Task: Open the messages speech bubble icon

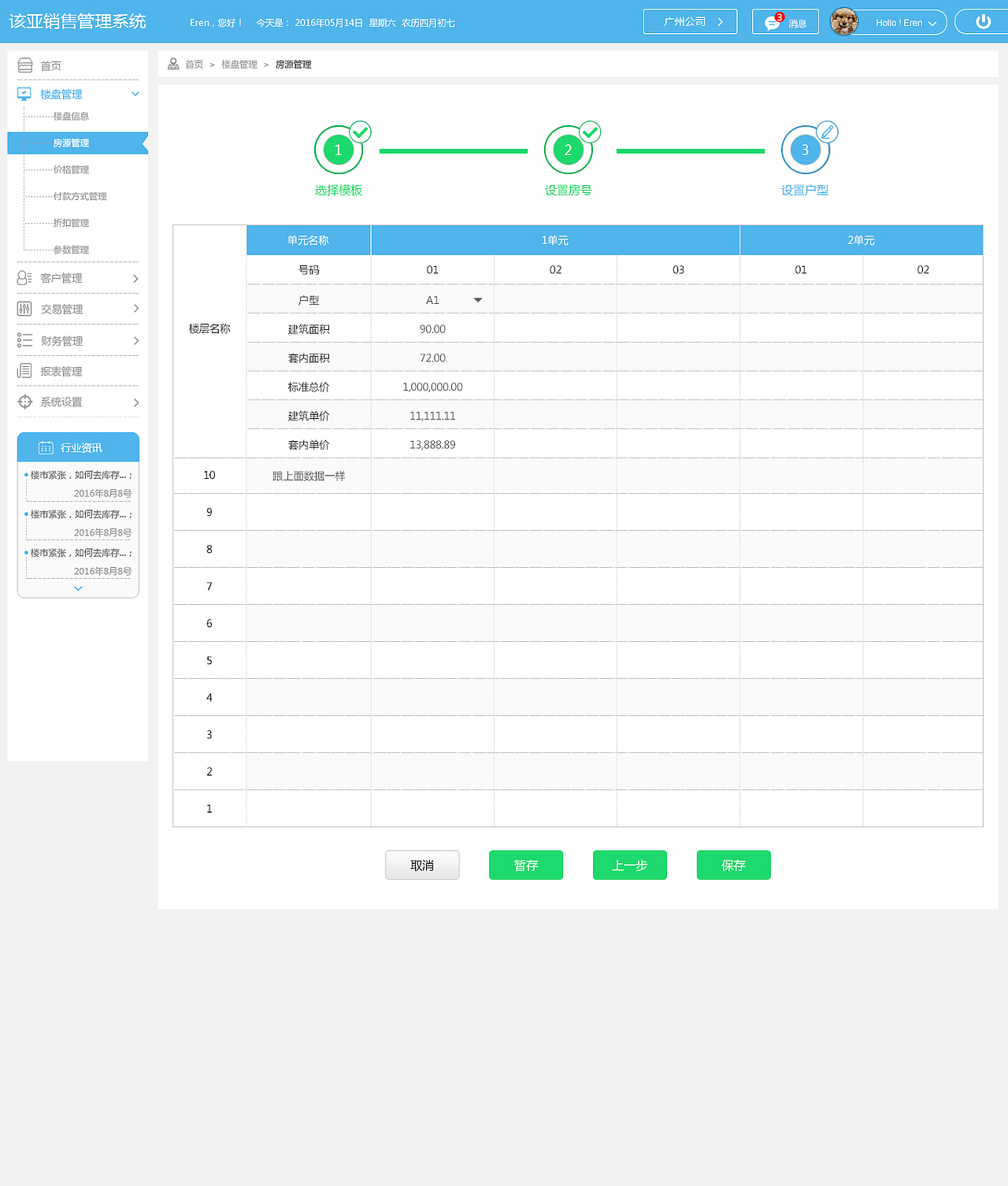Action: (773, 24)
